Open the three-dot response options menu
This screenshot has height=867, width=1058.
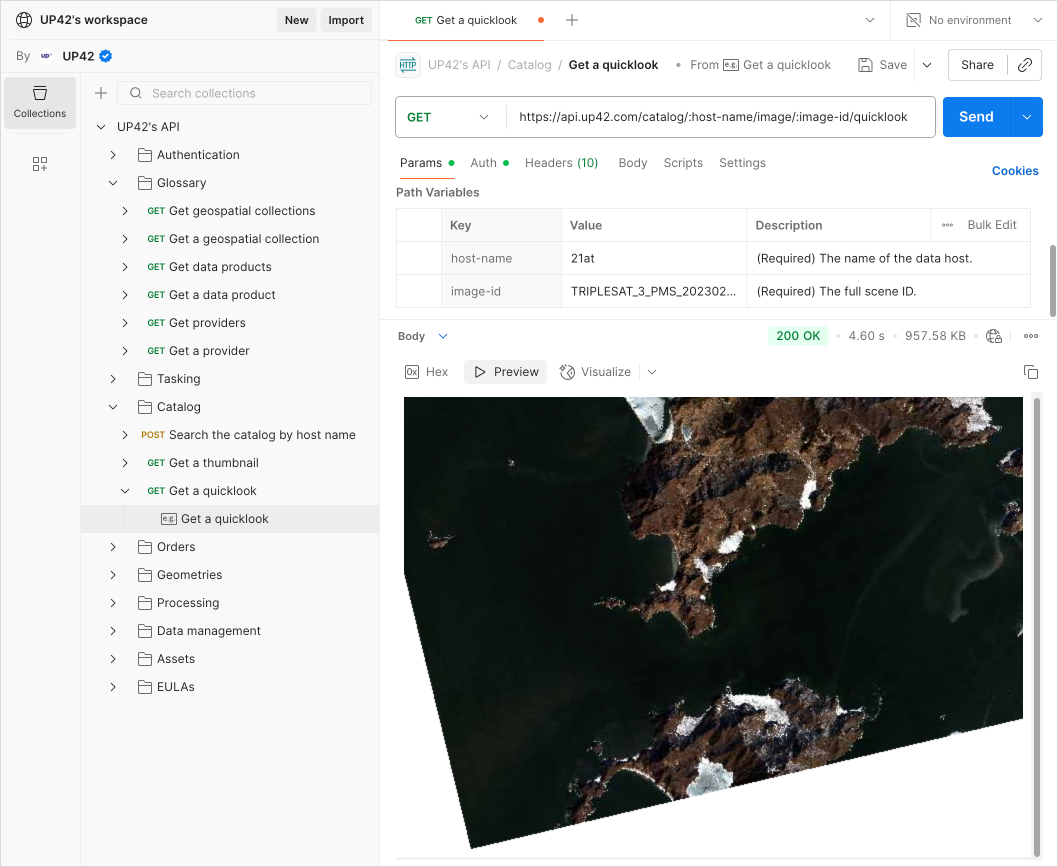1031,336
